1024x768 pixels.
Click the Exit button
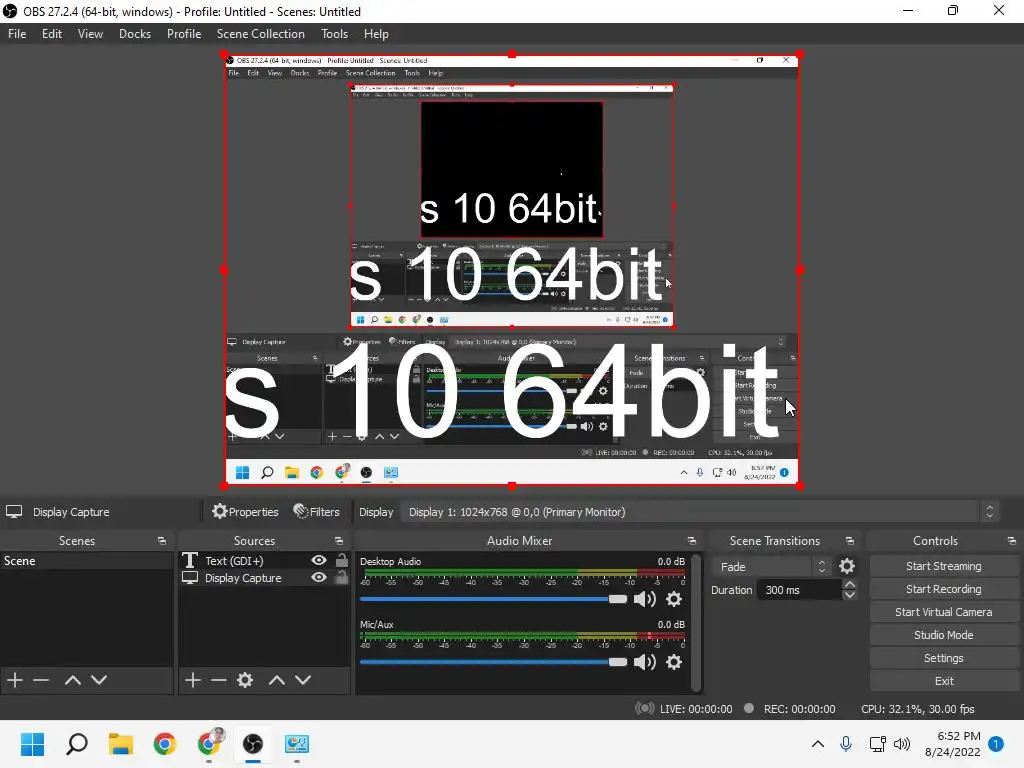click(x=944, y=681)
